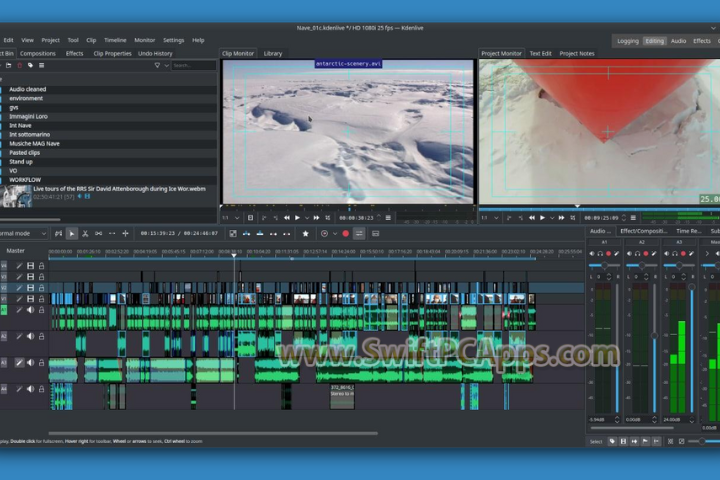Open Project Monitor zoom ratio dropdown
This screenshot has height=480, width=720.
tap(490, 218)
